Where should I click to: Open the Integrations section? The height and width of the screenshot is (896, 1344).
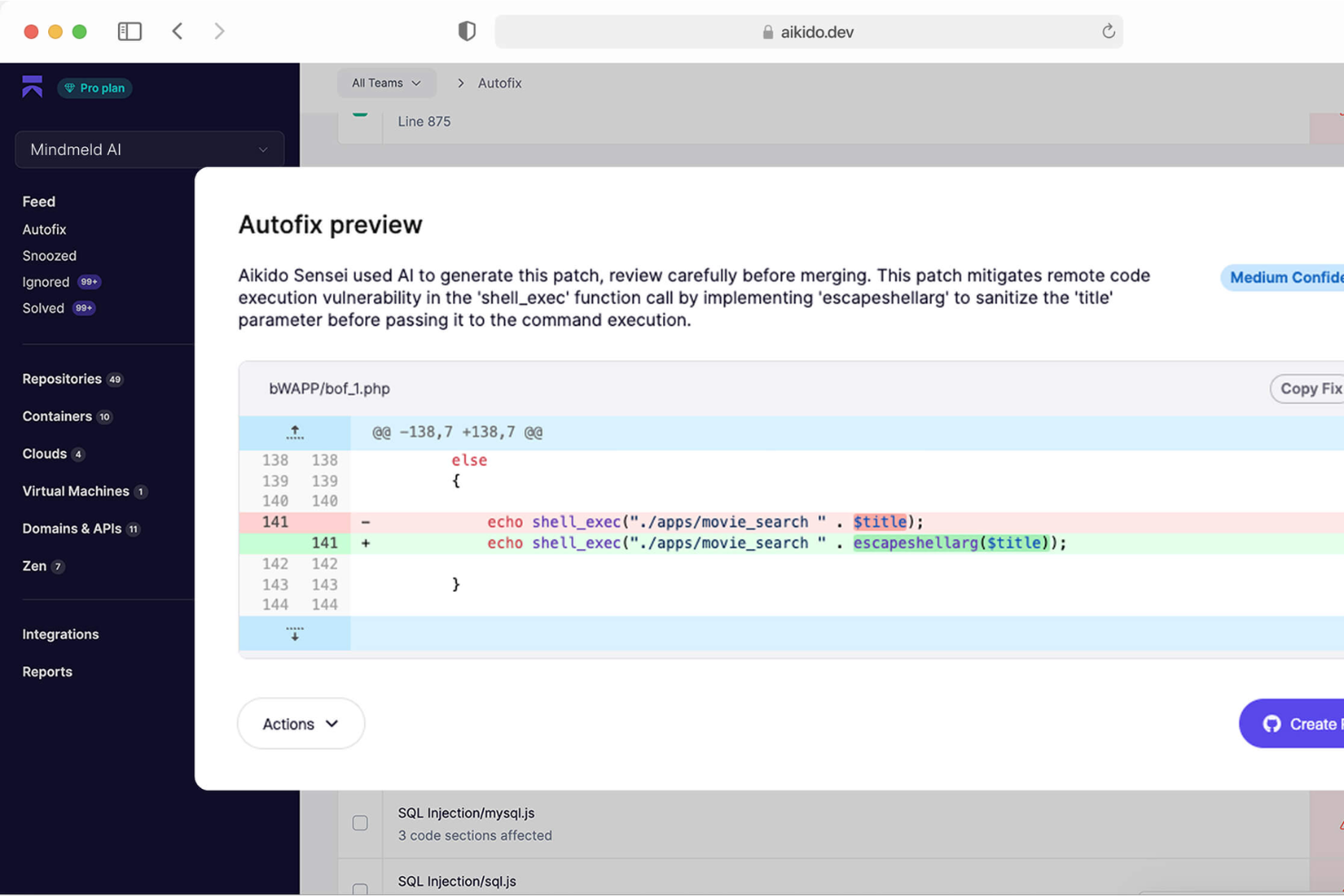coord(60,634)
